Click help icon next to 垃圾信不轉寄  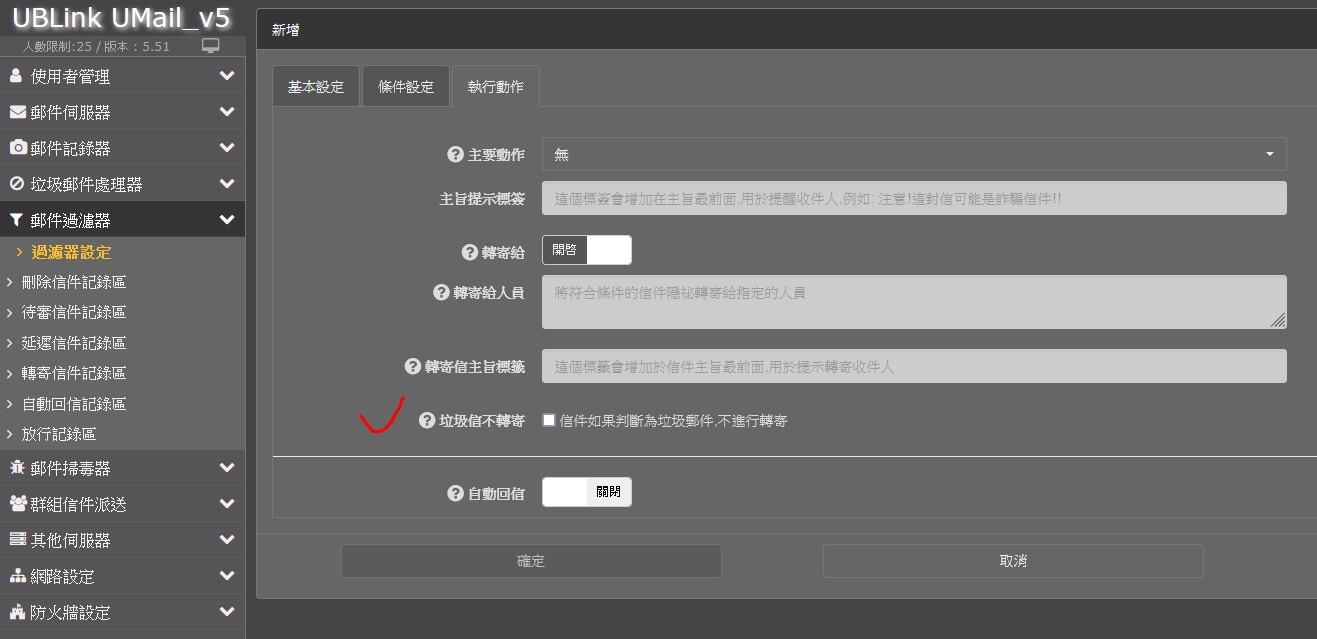coord(427,421)
